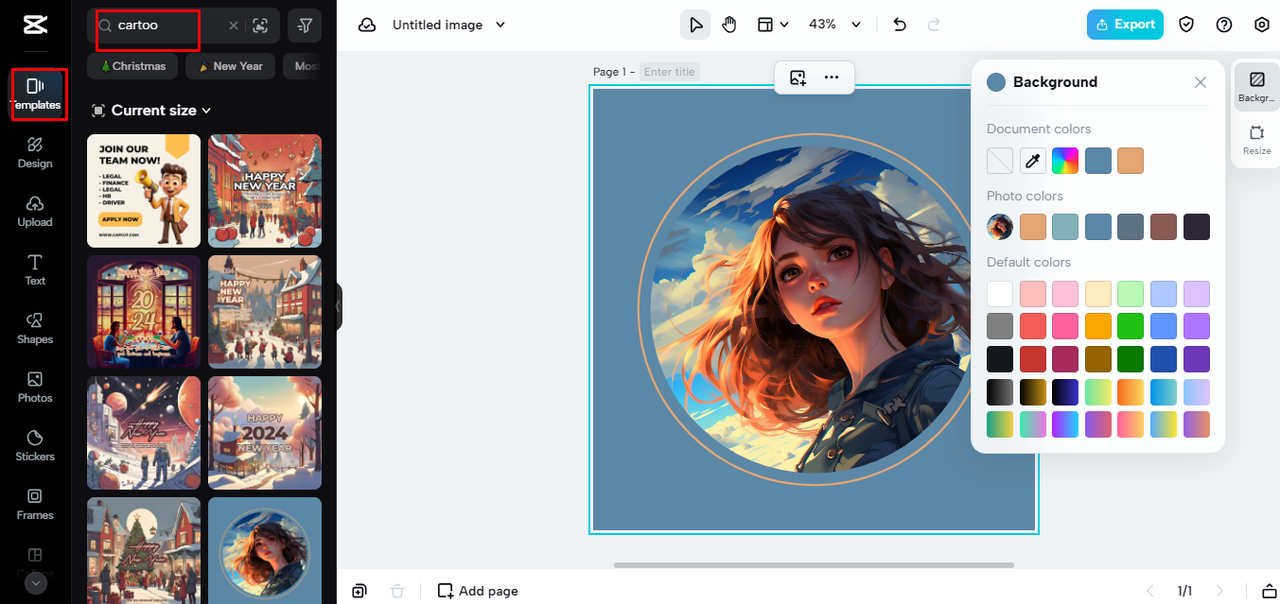This screenshot has height=604, width=1280.
Task: Click the Add page button
Action: [x=478, y=591]
